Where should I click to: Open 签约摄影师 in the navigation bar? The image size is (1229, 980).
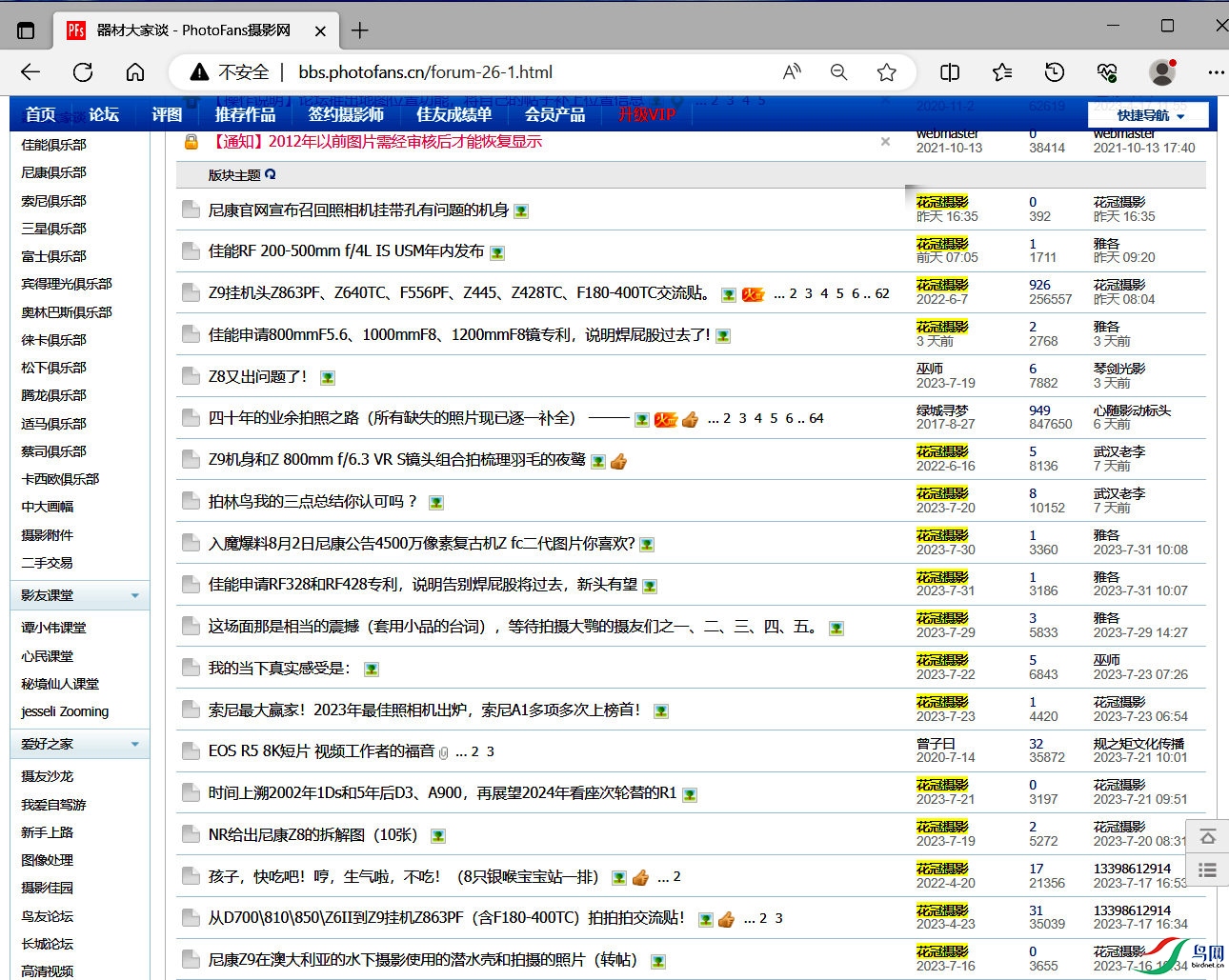346,114
